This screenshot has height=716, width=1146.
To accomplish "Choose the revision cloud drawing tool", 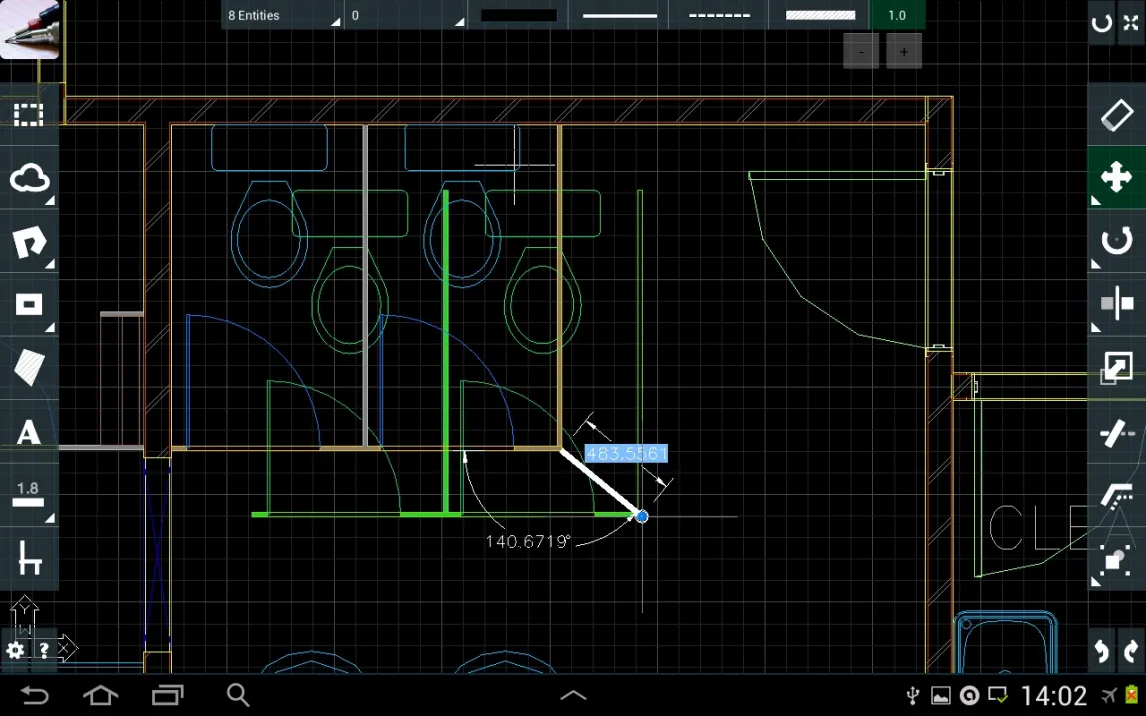I will click(29, 179).
